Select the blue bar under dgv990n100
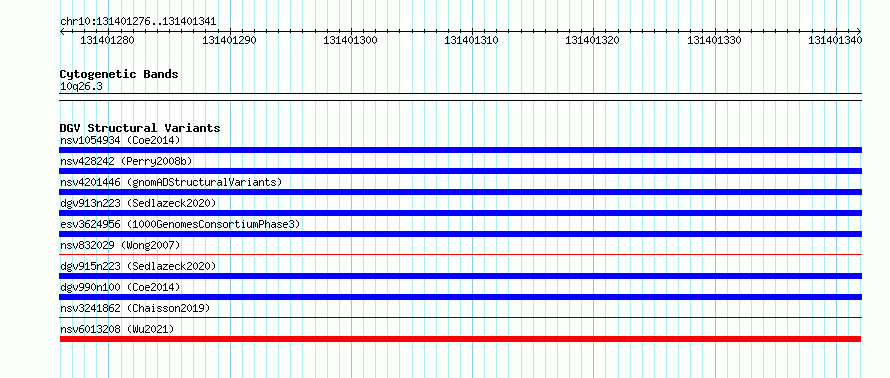890x378 pixels. tap(460, 297)
